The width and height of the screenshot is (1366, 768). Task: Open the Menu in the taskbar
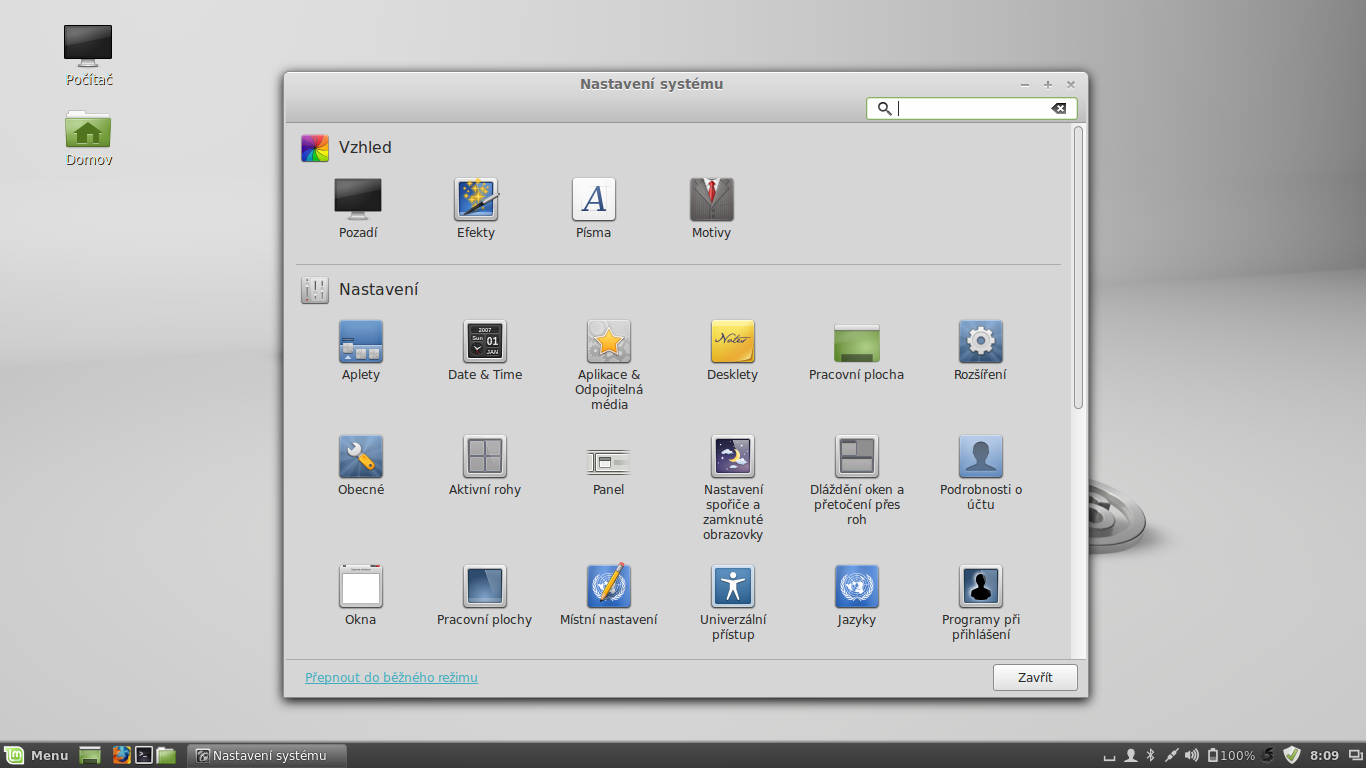click(37, 755)
